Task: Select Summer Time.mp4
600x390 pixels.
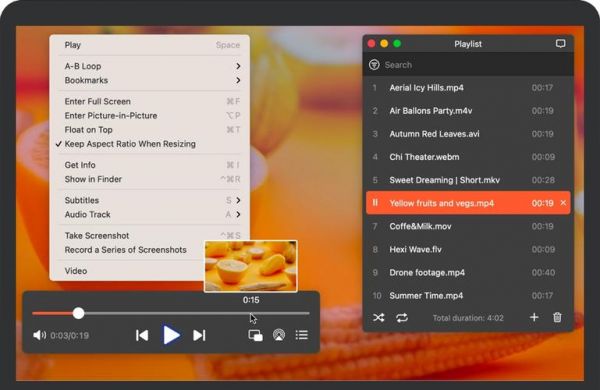Action: pyautogui.click(x=468, y=295)
